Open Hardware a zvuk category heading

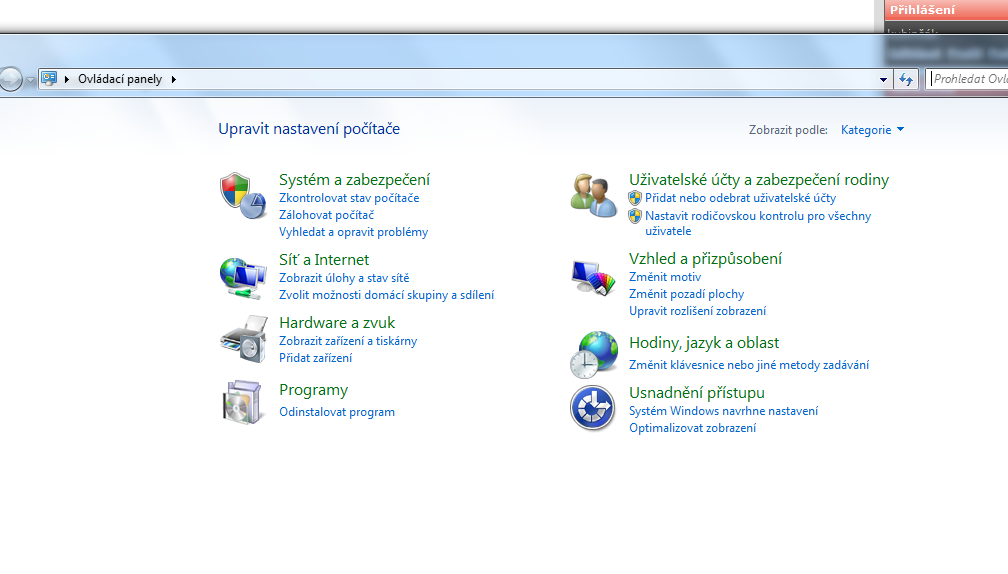pos(337,323)
